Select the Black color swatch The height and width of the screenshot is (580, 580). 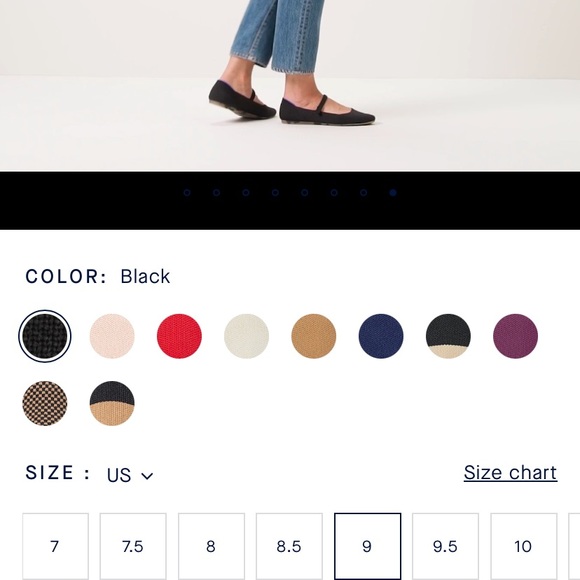45,336
